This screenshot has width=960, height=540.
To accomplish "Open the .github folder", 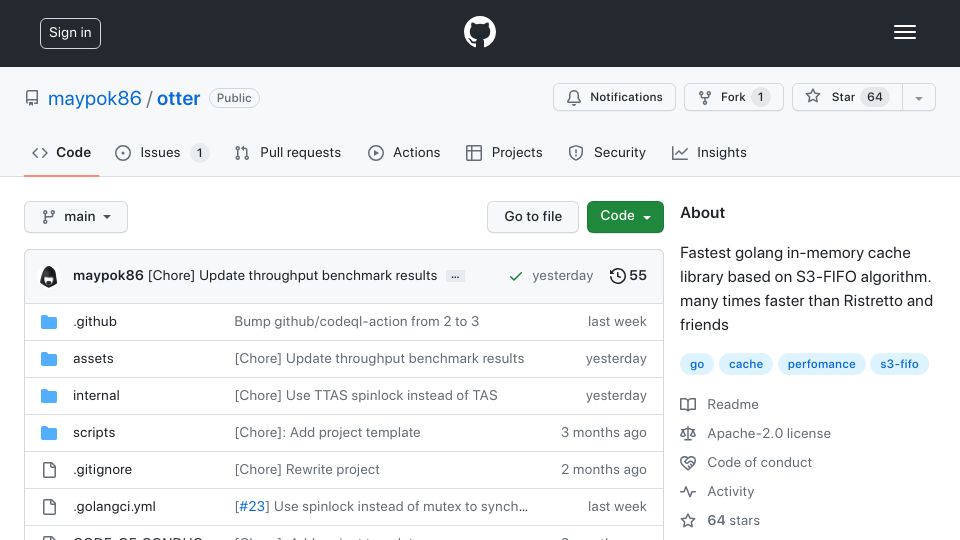I will pyautogui.click(x=95, y=321).
